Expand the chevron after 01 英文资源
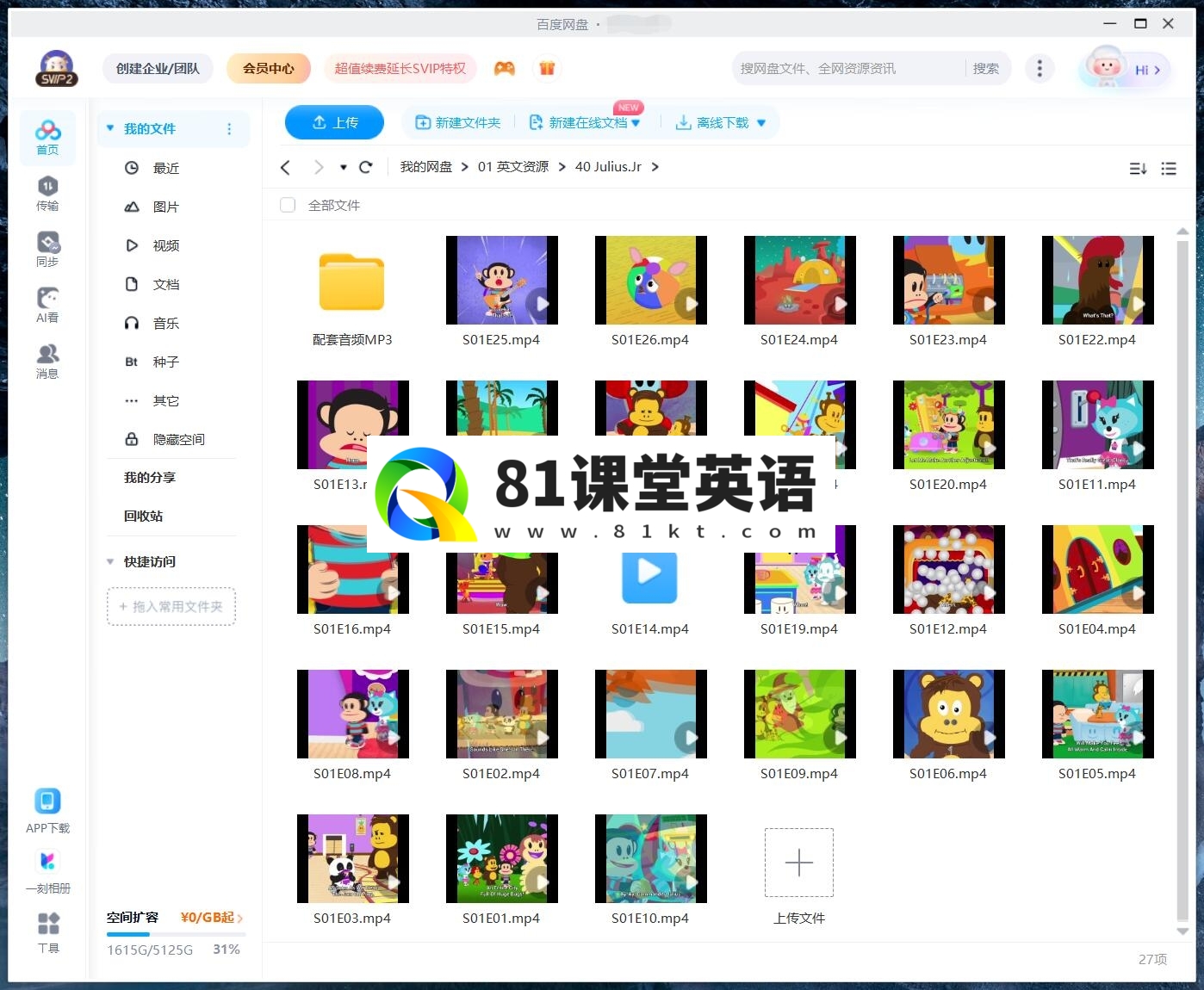 [x=562, y=167]
